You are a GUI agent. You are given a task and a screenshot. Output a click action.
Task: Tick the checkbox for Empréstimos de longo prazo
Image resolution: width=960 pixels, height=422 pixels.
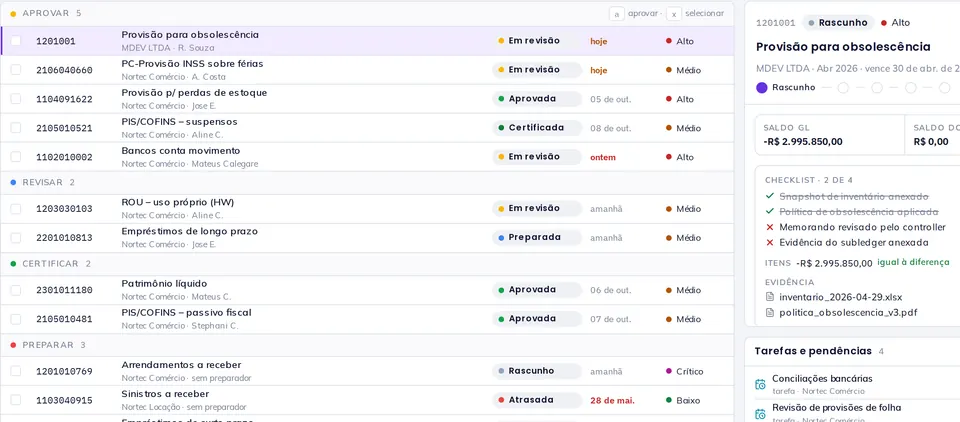[x=16, y=238]
